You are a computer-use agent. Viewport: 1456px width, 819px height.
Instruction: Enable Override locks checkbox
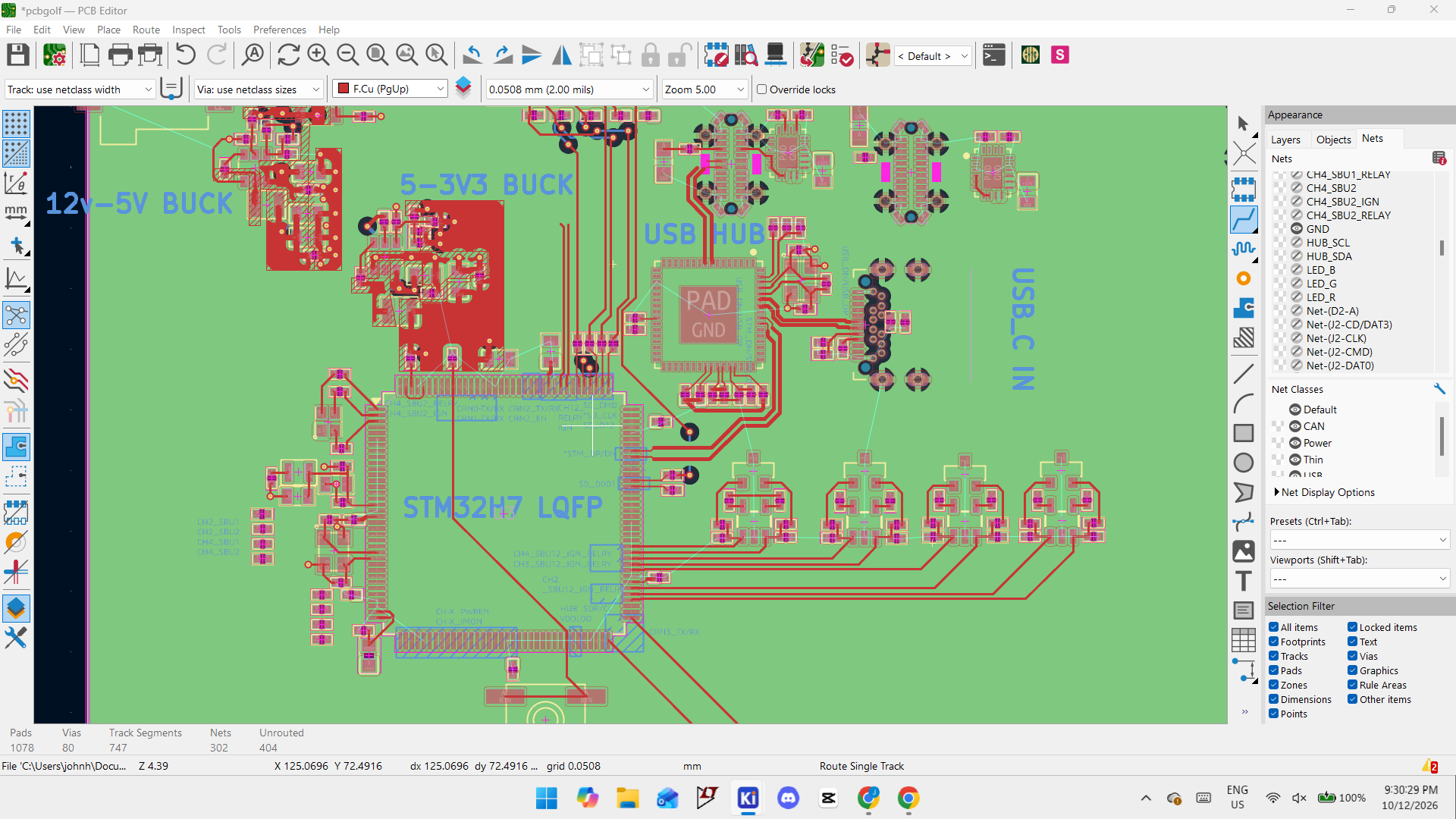[x=762, y=89]
